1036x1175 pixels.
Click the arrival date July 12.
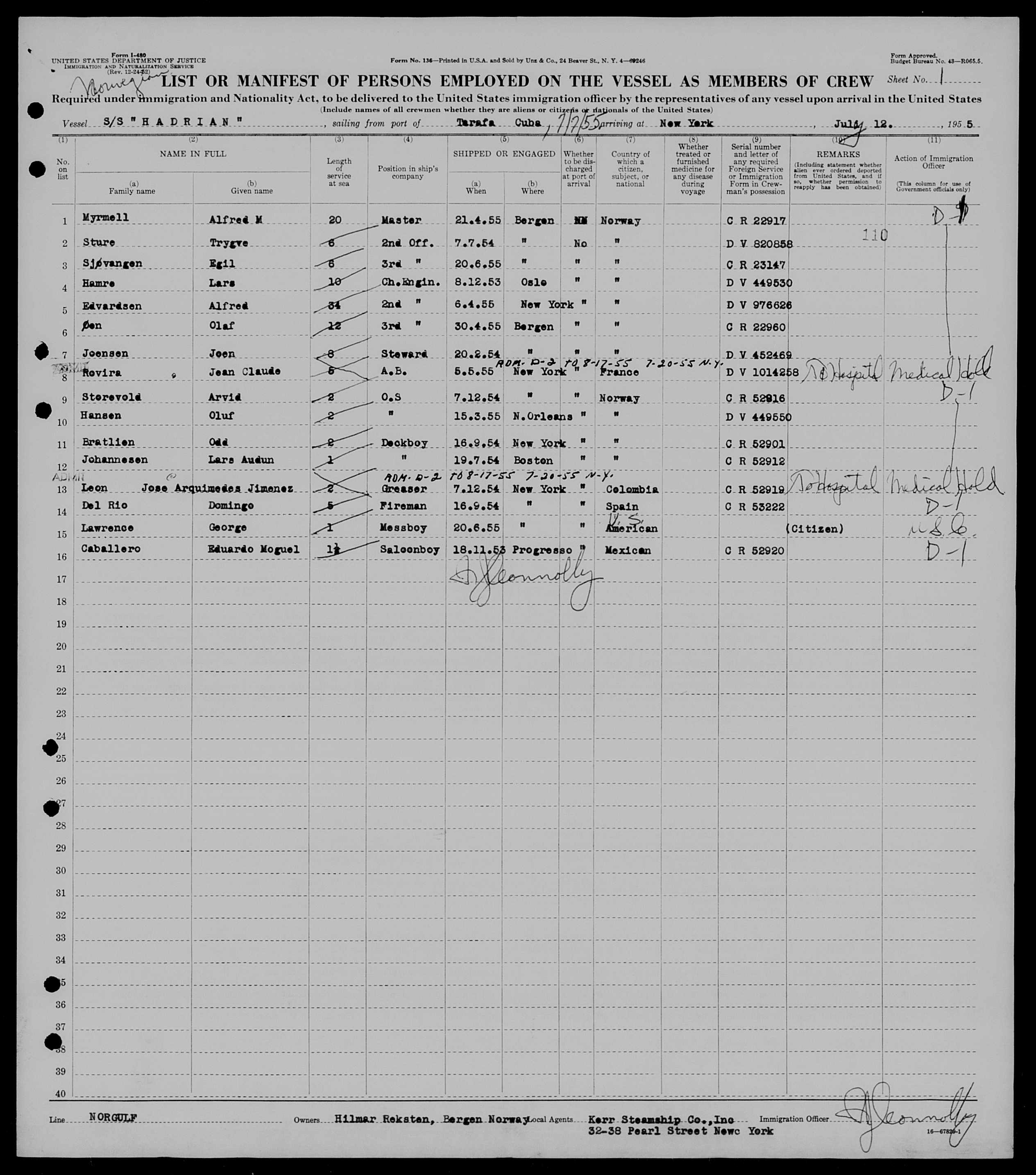[x=862, y=124]
